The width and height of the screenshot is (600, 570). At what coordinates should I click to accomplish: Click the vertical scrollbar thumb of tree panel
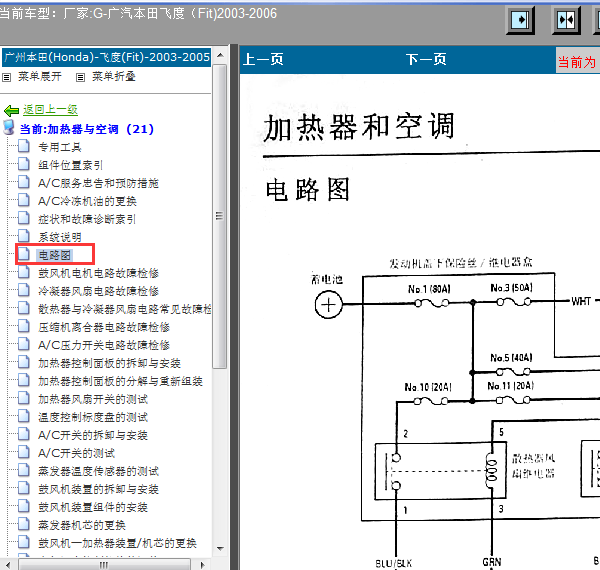point(220,217)
